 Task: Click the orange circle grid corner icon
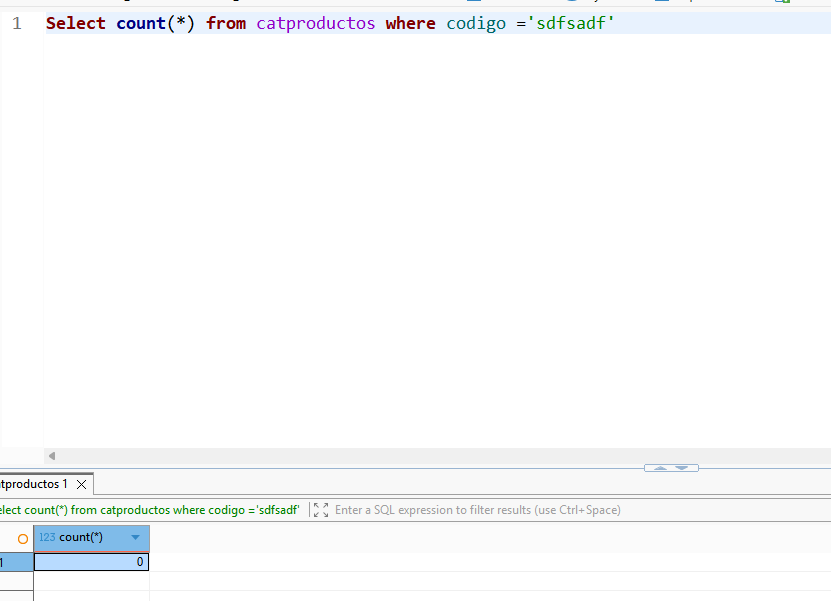click(x=23, y=539)
